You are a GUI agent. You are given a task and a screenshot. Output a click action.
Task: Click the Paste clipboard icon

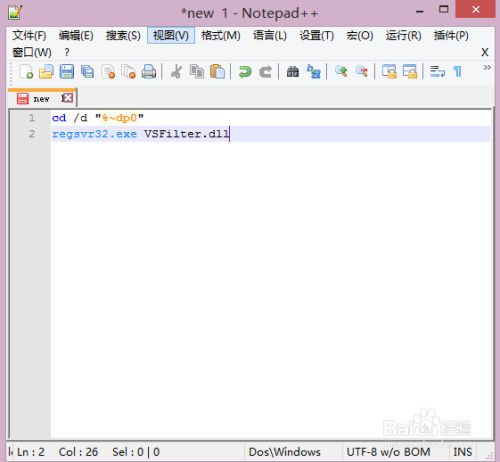217,72
